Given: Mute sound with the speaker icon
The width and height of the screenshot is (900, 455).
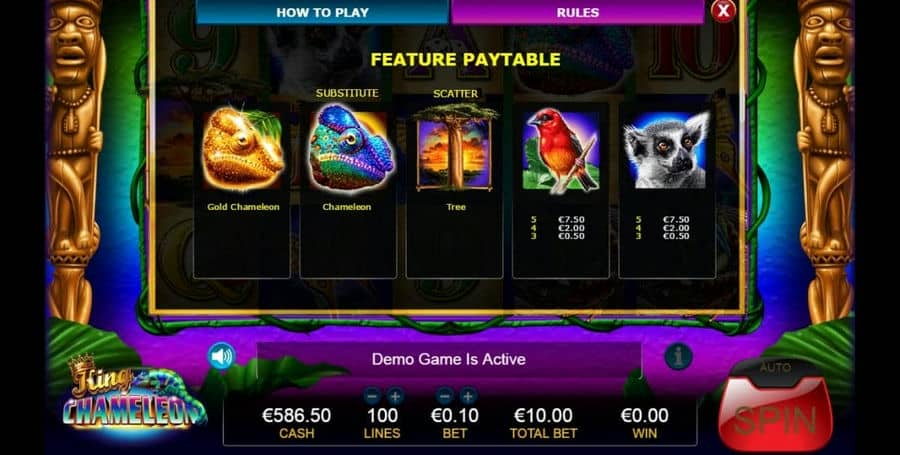Looking at the screenshot, I should coord(222,356).
